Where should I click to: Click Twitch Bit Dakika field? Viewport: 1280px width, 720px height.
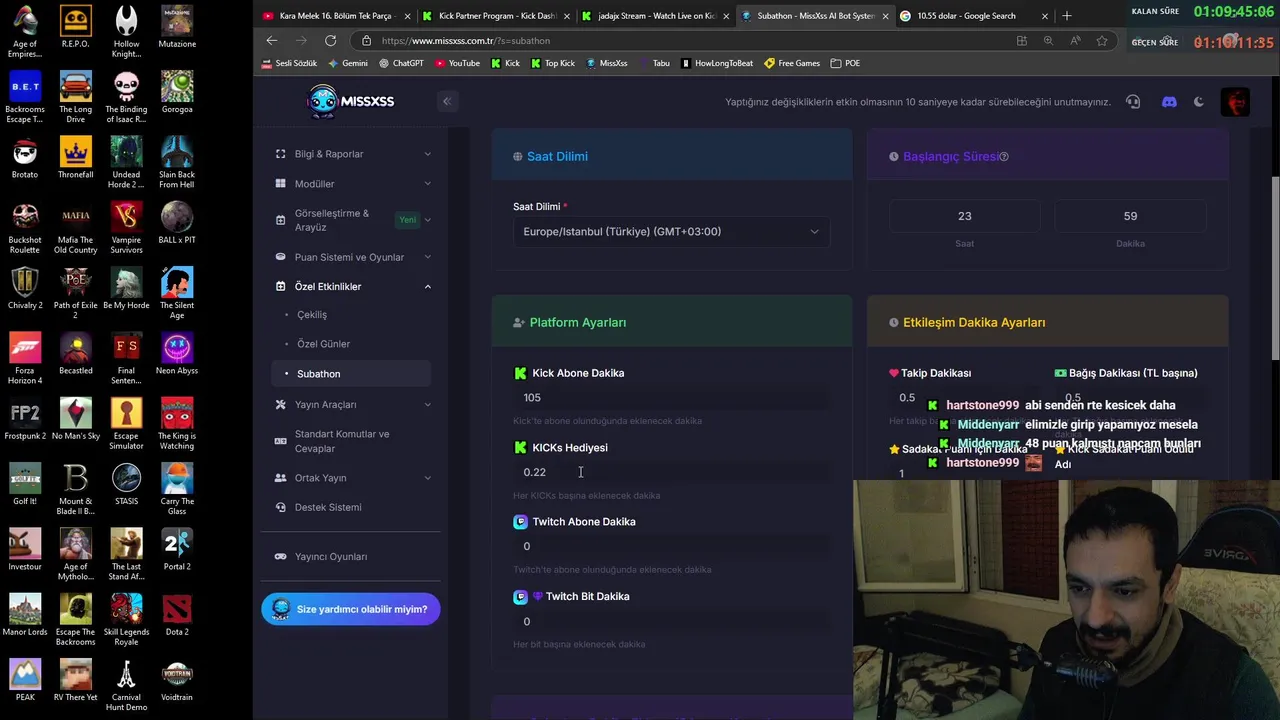671,621
